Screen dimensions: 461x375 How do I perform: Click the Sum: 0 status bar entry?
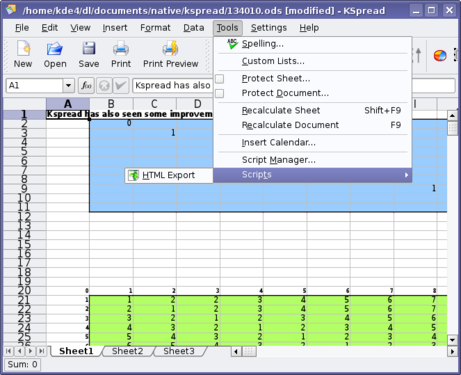22,364
